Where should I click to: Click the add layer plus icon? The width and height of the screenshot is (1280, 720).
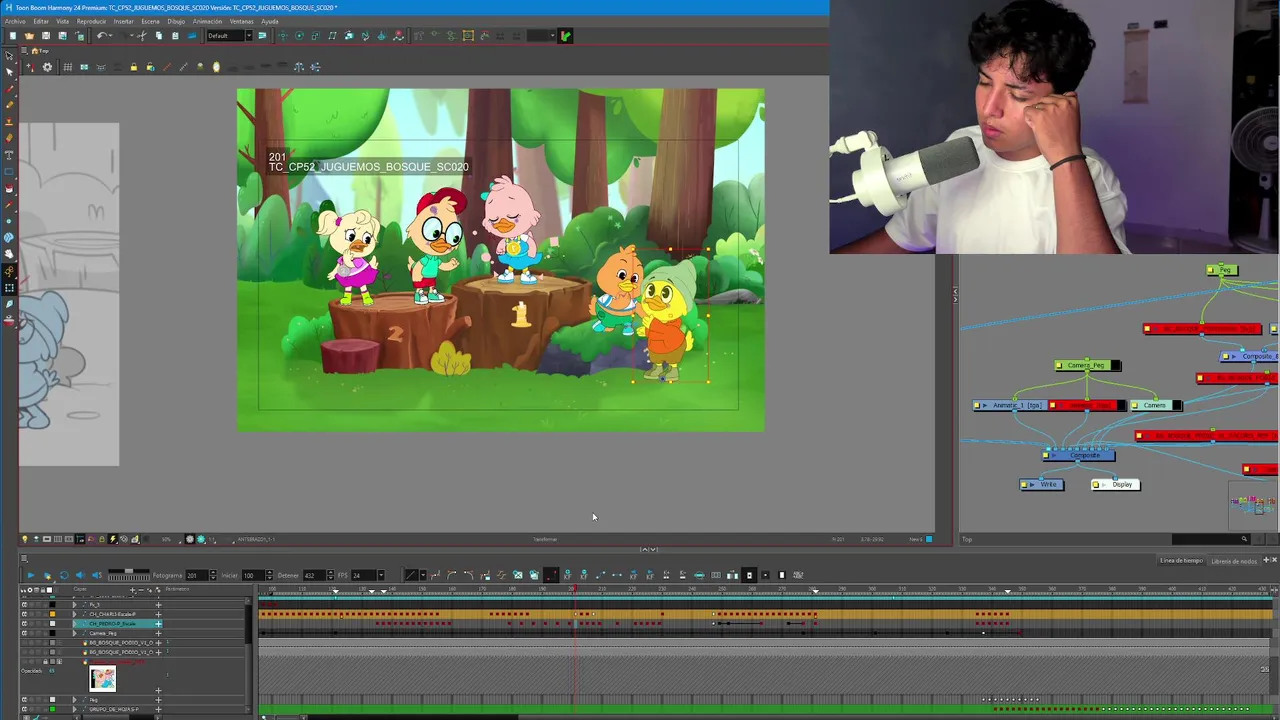(x=132, y=590)
